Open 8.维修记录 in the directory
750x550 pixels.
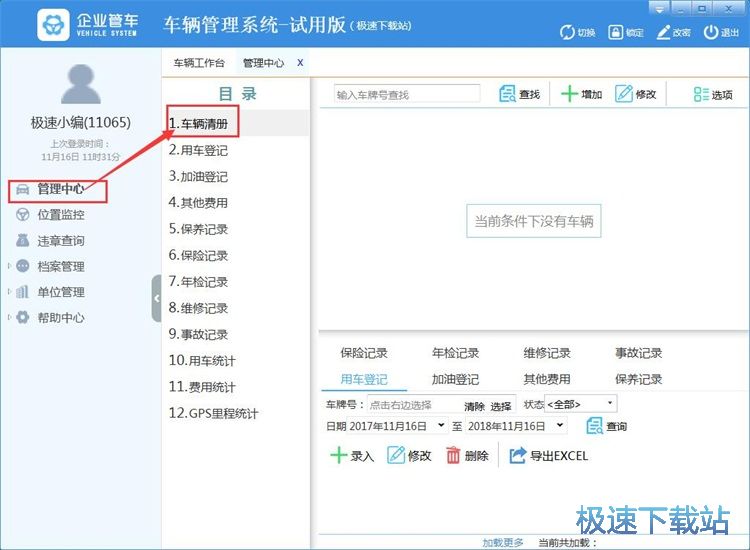click(x=198, y=308)
